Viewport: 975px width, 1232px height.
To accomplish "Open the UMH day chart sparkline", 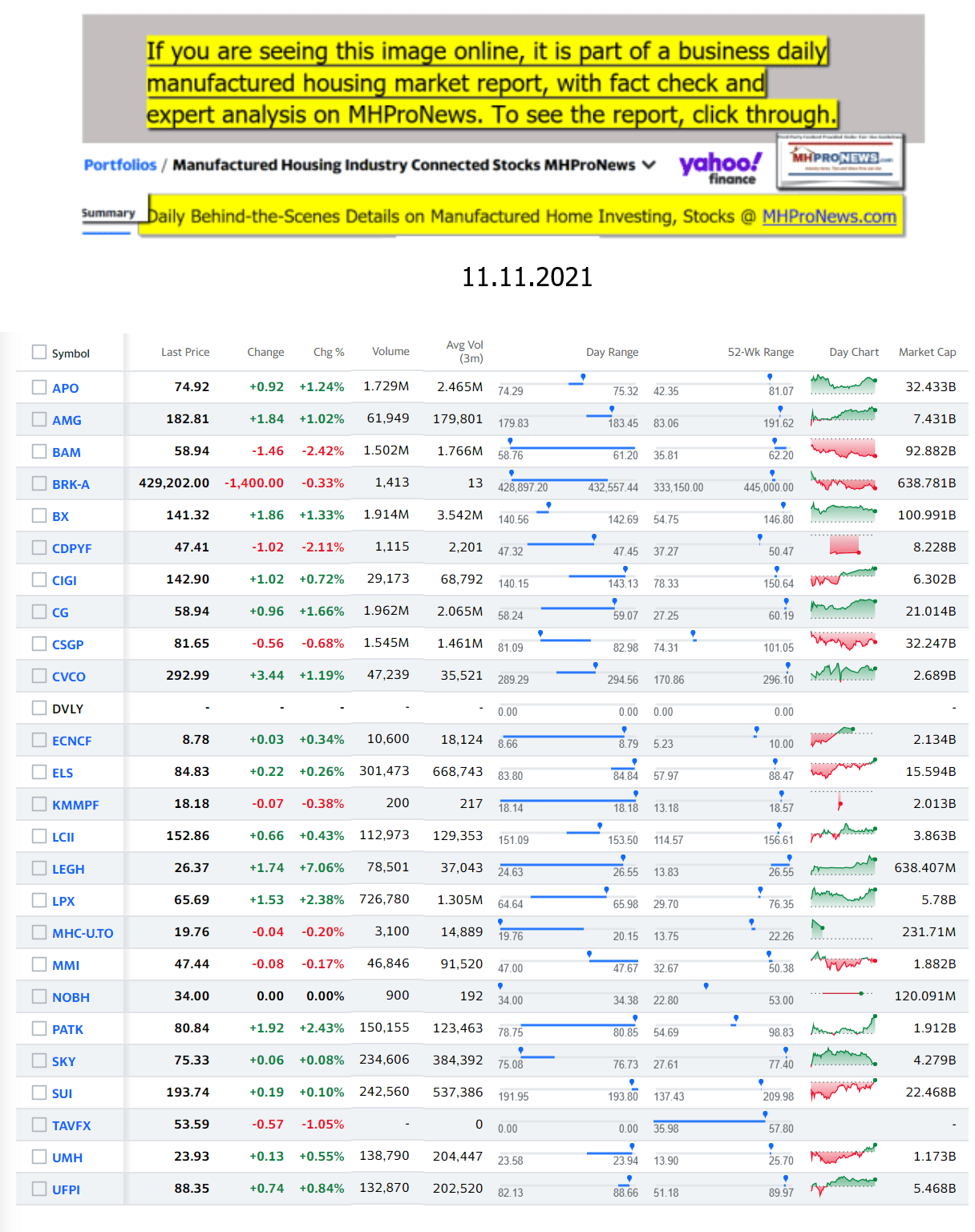I will pos(844,1154).
